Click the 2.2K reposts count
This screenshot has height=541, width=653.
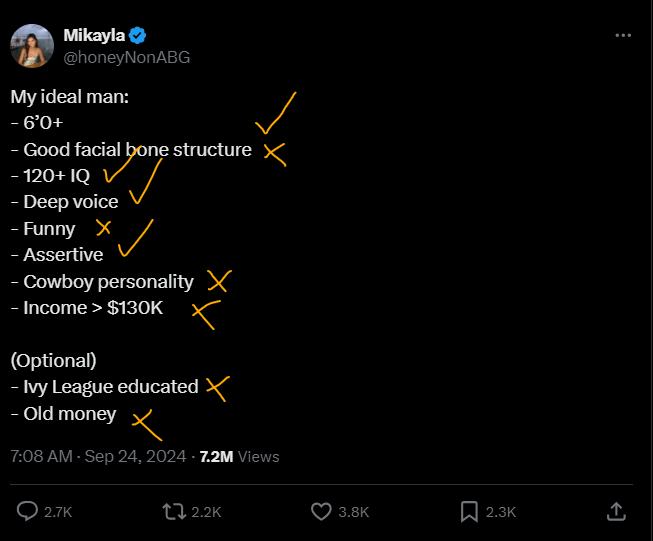click(206, 512)
